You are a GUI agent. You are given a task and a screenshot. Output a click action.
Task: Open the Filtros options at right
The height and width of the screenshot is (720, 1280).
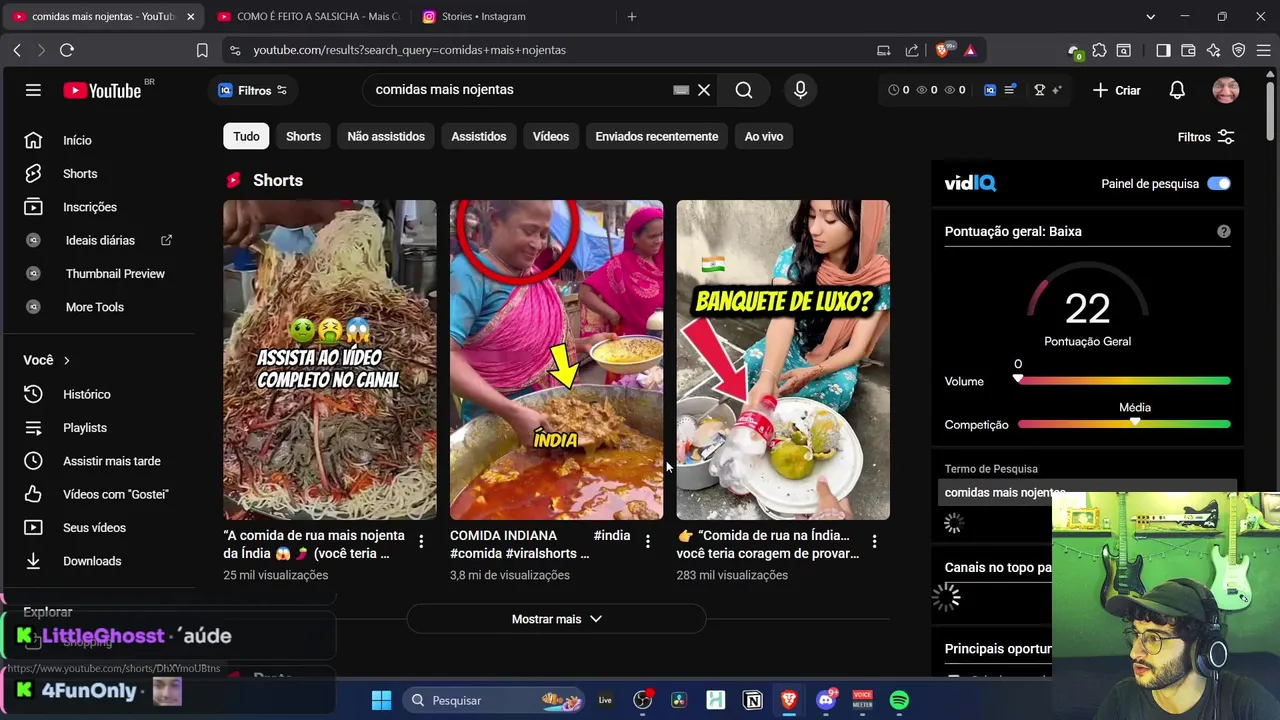[1206, 137]
